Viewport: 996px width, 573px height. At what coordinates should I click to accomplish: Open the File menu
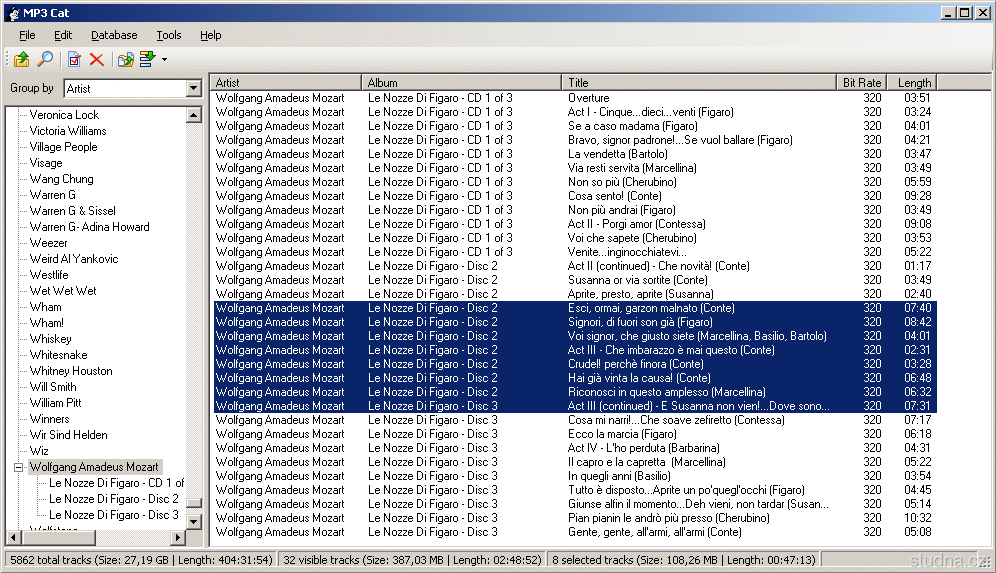click(27, 35)
